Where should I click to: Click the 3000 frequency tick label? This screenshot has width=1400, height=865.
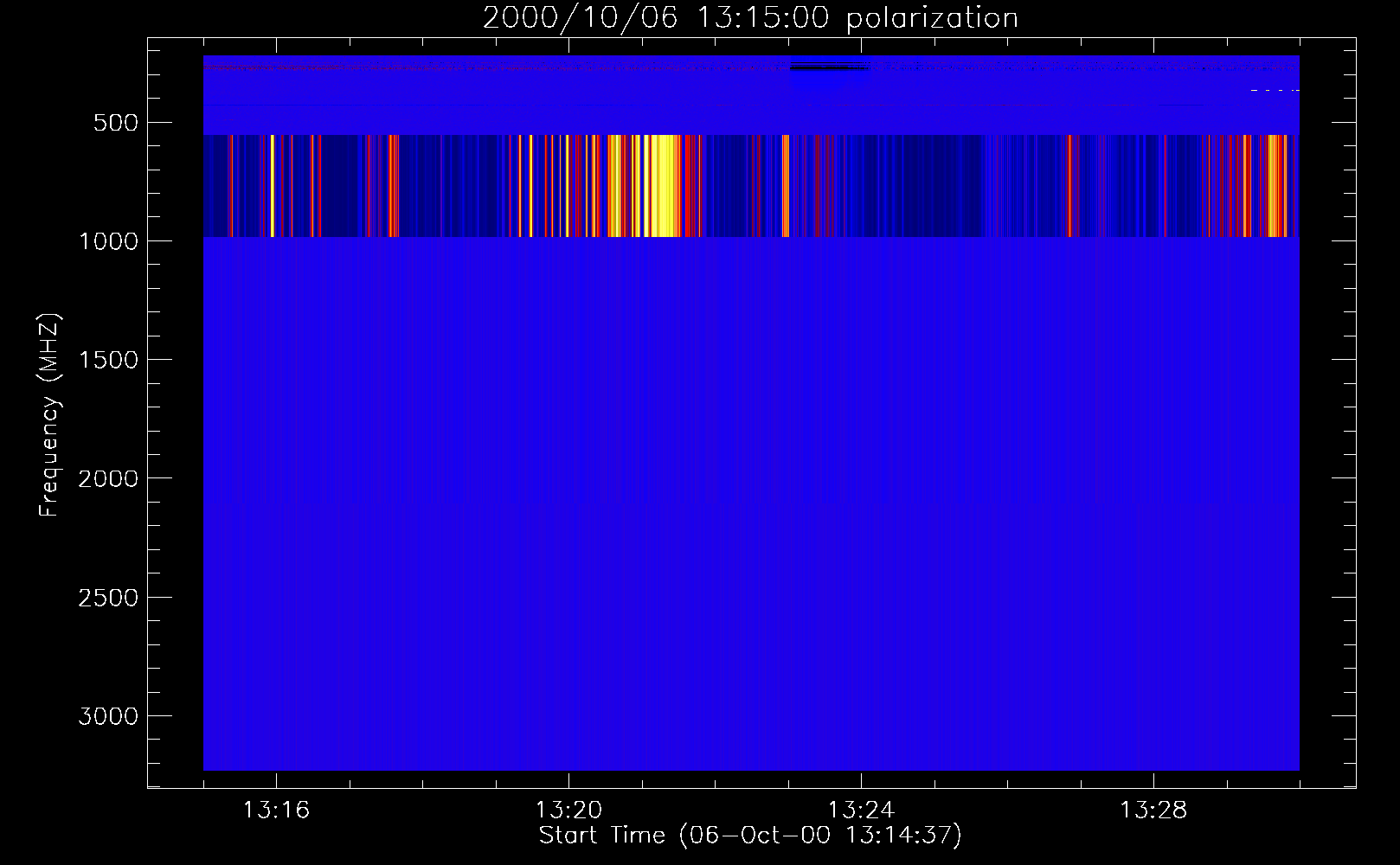[108, 716]
